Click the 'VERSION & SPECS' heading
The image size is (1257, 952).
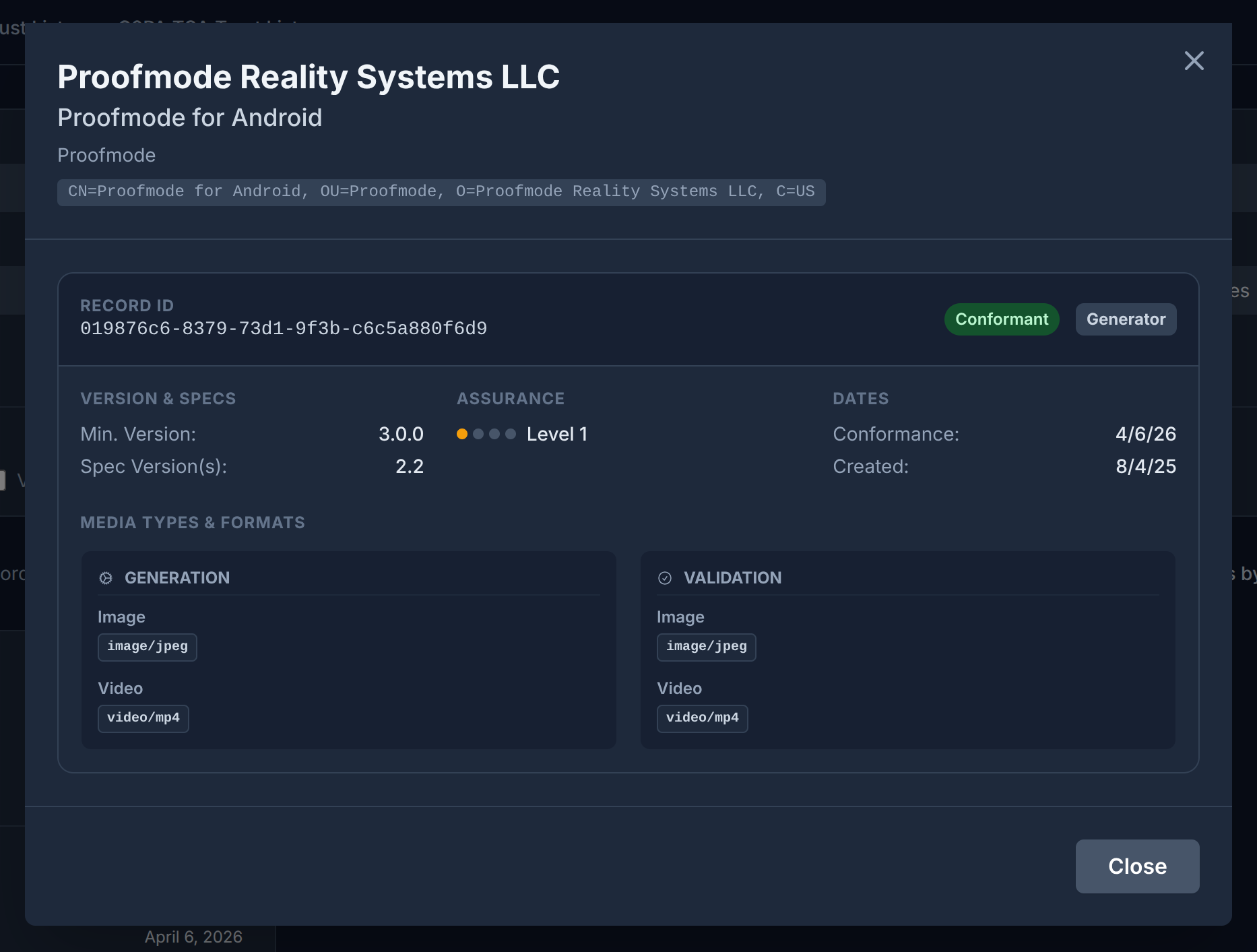point(158,399)
